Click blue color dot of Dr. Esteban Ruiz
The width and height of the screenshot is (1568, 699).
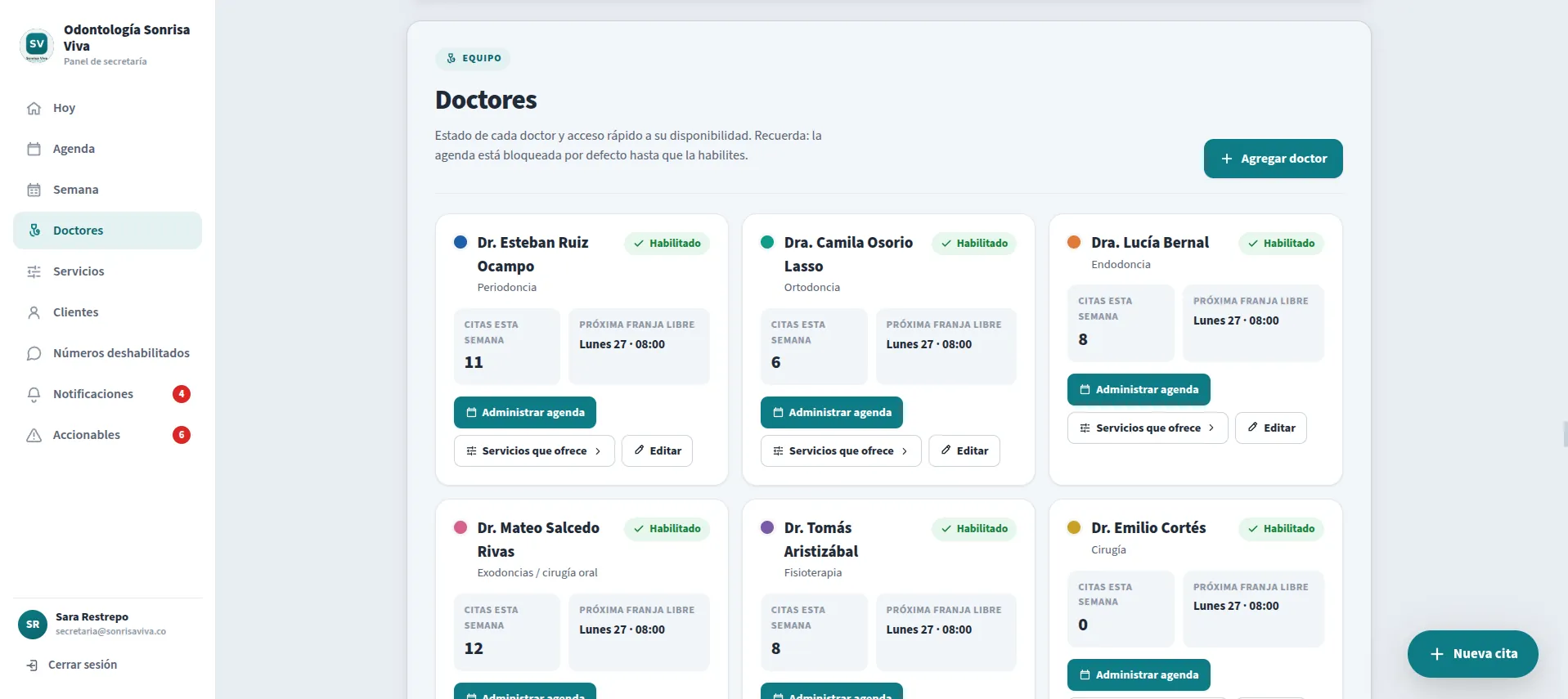461,242
